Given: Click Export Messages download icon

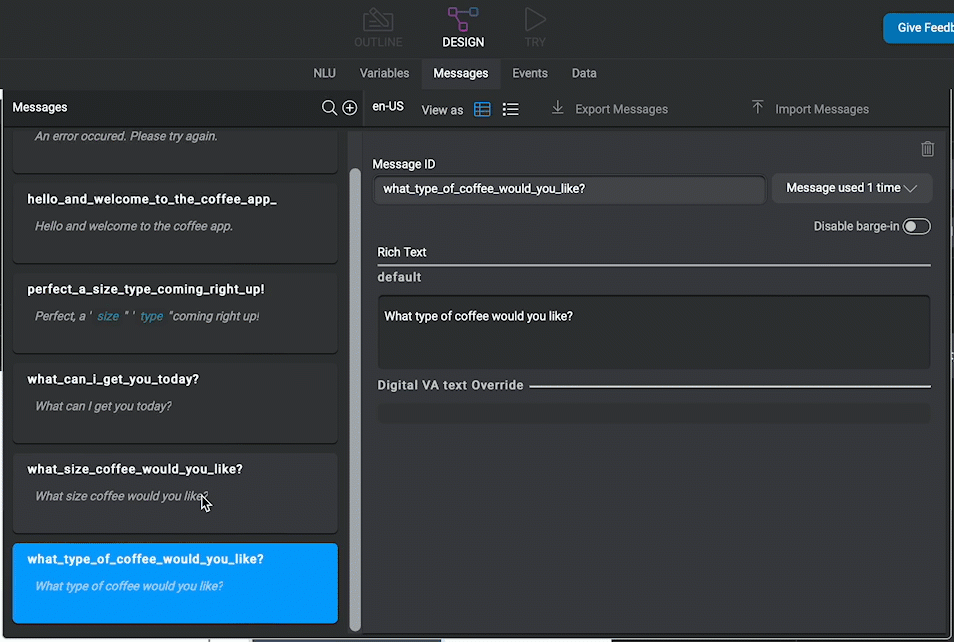Looking at the screenshot, I should (x=557, y=108).
